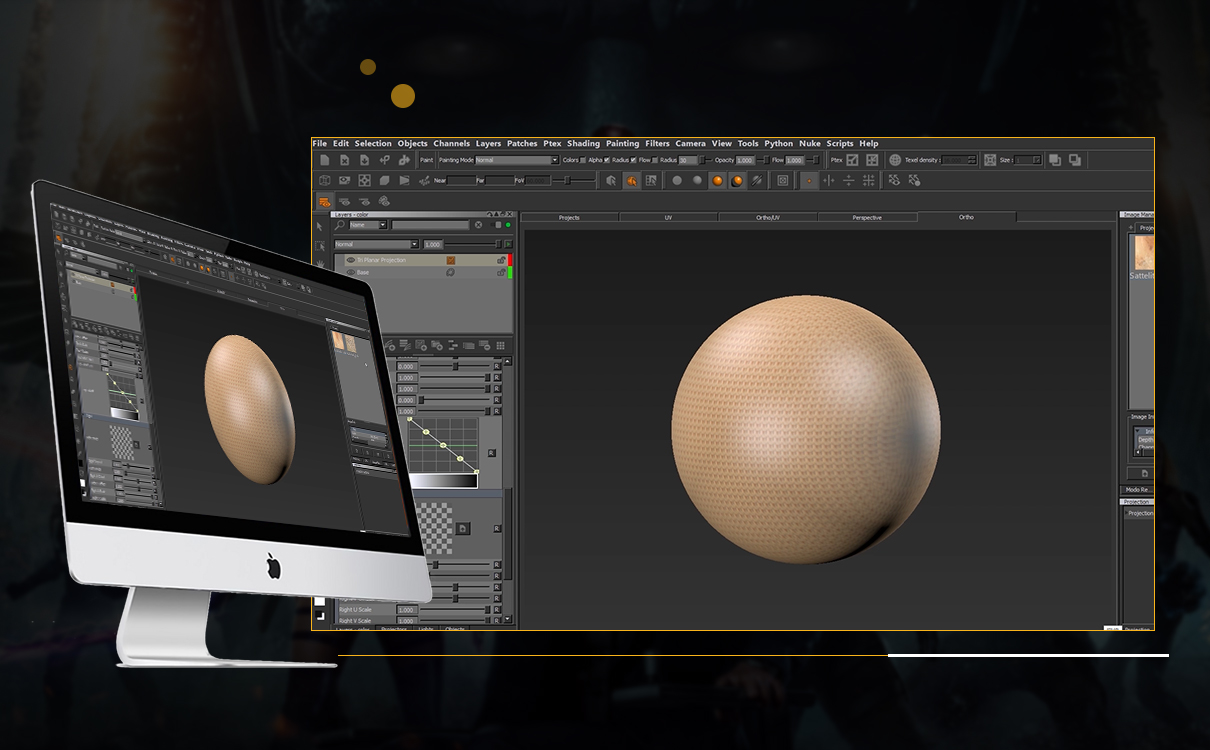Open the Shading menu

click(x=583, y=143)
